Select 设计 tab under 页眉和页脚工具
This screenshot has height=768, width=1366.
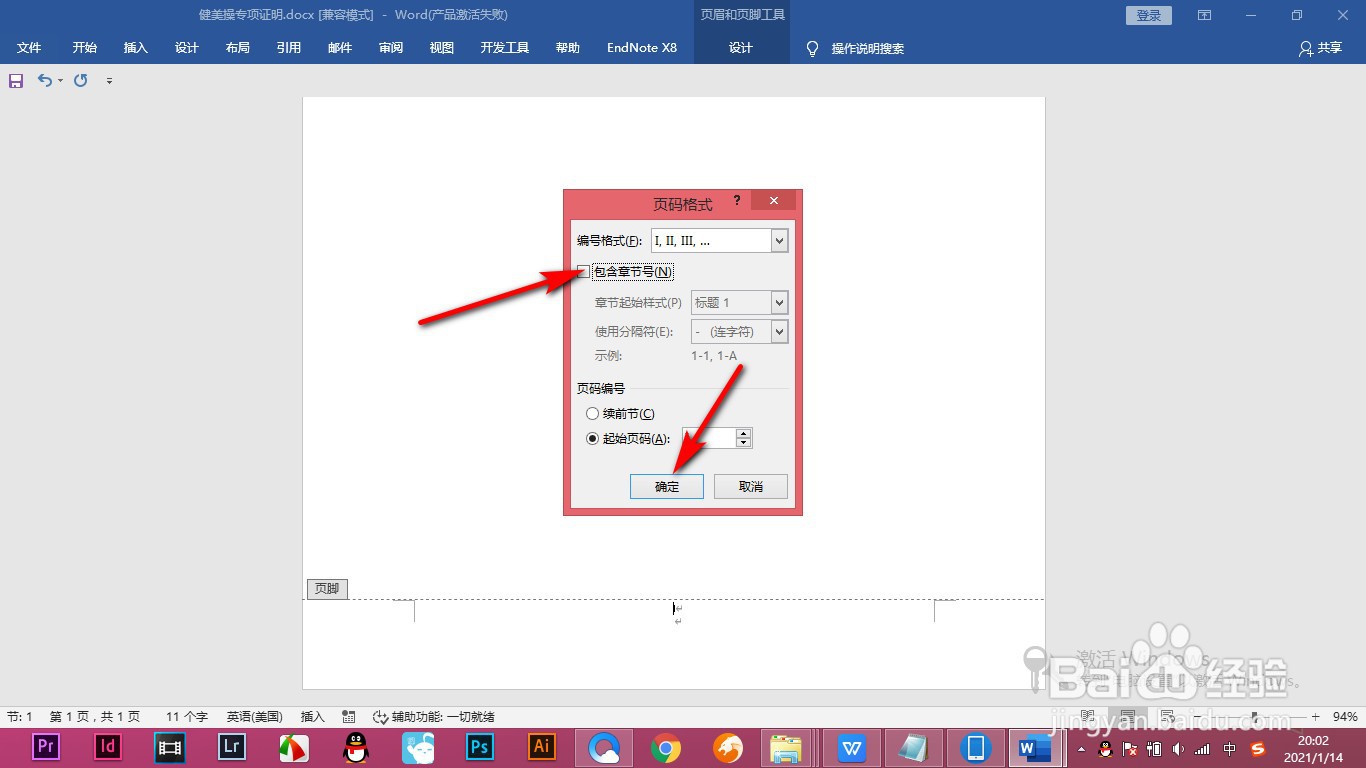(741, 48)
